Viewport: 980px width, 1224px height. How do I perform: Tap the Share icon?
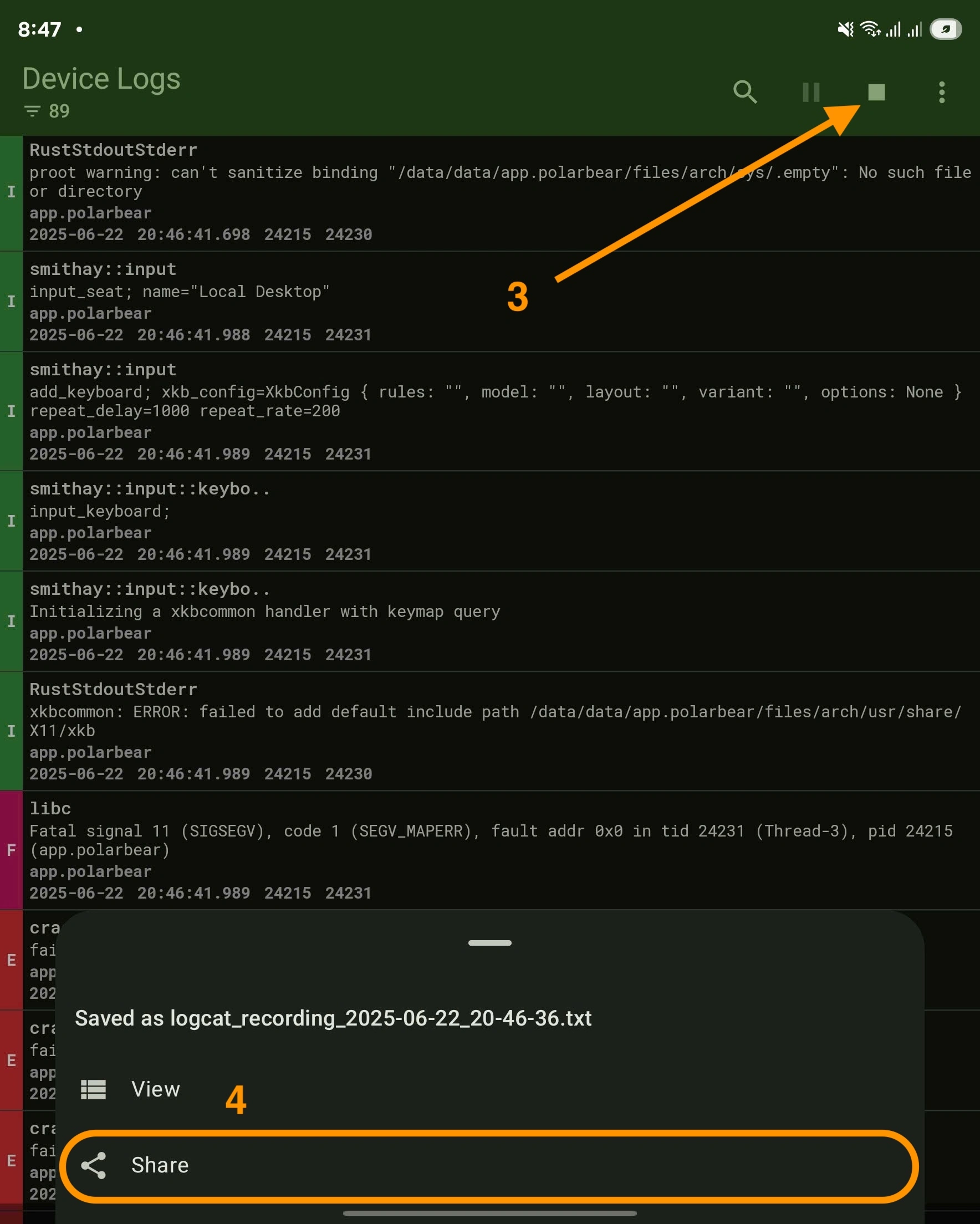[93, 1166]
